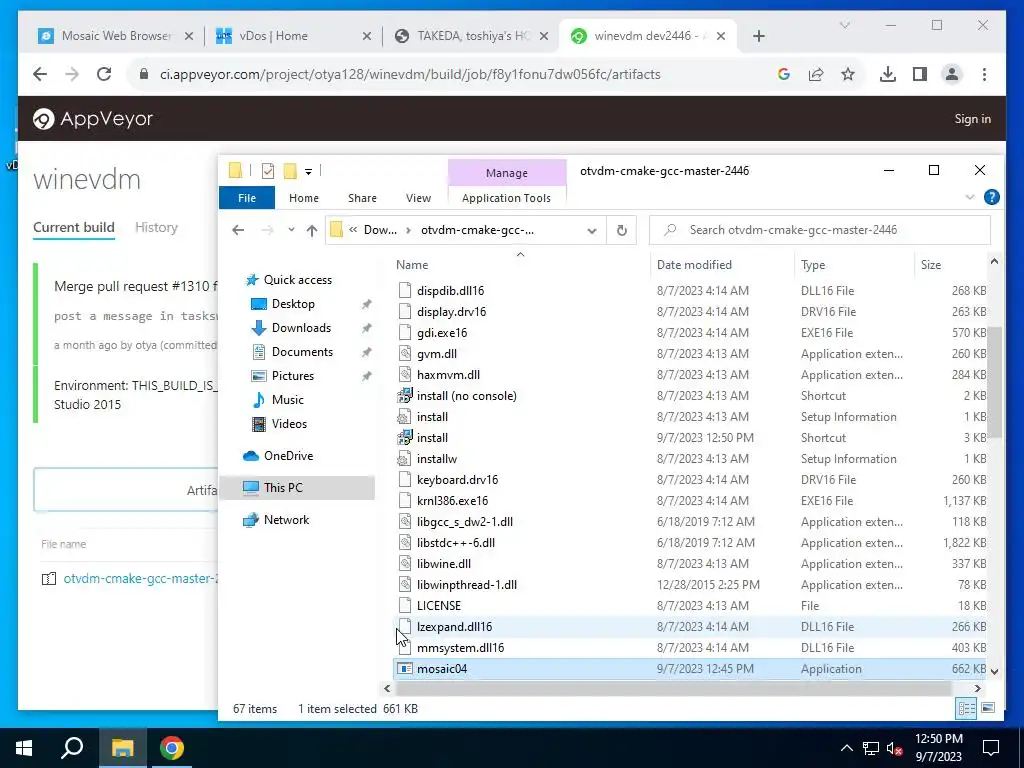Click the horizontal scrollbar right arrow
The image size is (1024, 768).
[x=977, y=688]
